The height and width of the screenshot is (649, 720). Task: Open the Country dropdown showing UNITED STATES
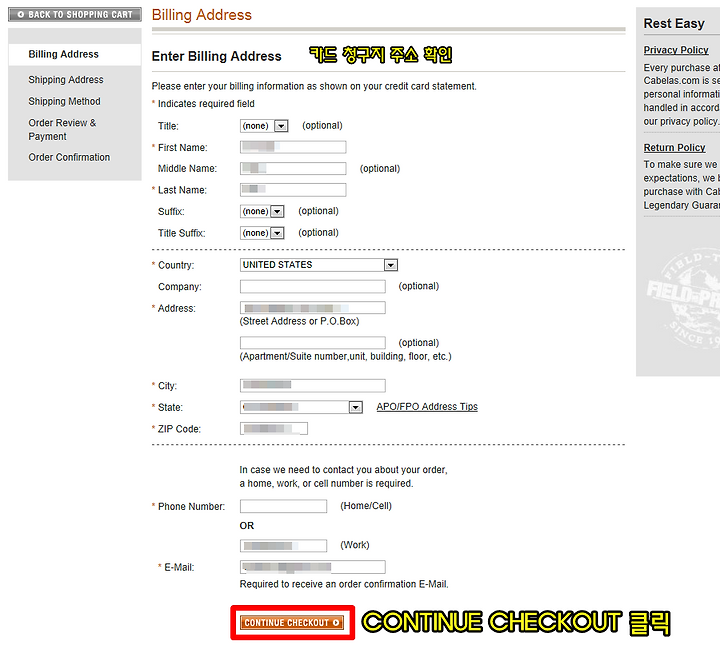click(x=319, y=265)
